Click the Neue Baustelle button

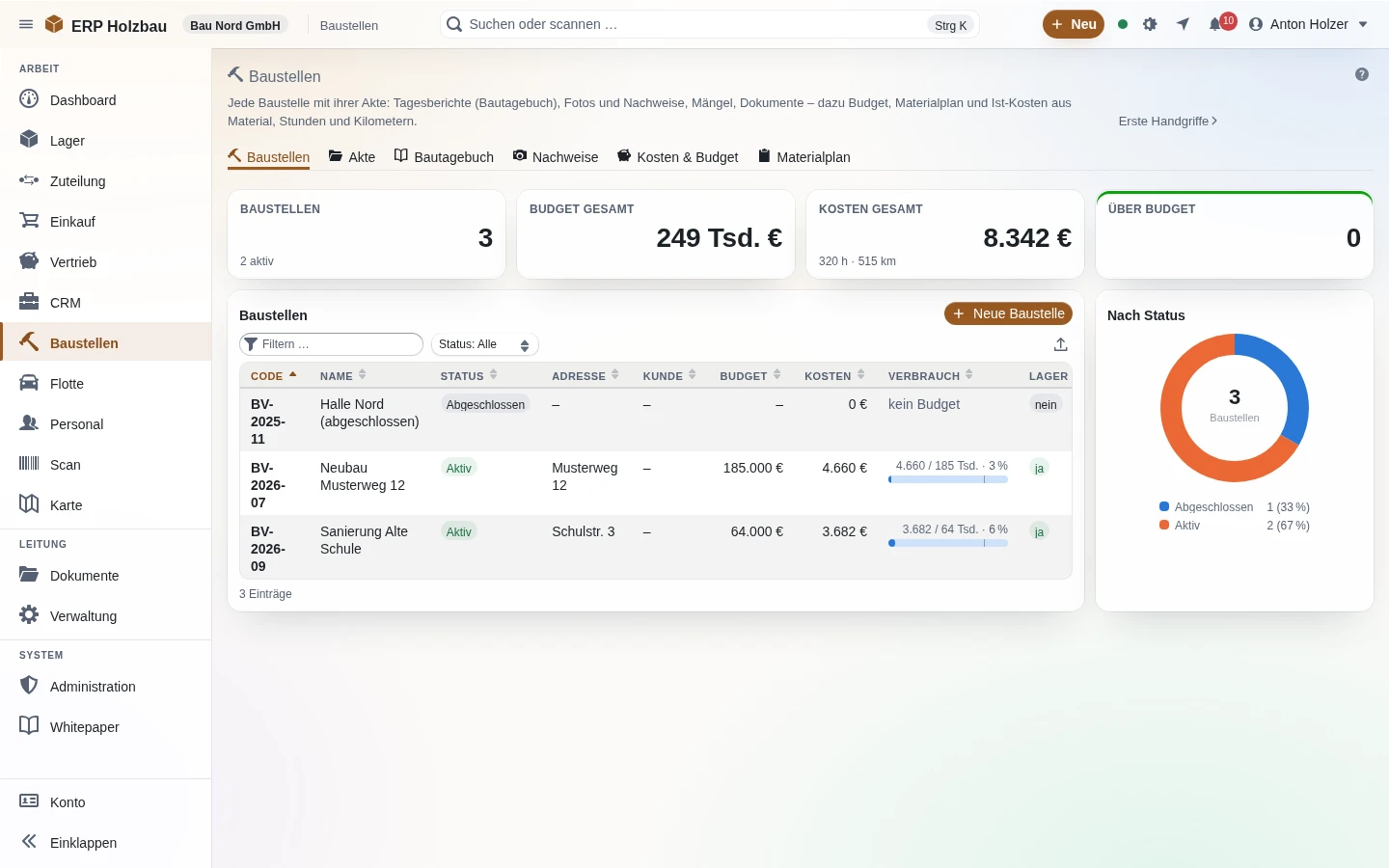(x=1008, y=313)
